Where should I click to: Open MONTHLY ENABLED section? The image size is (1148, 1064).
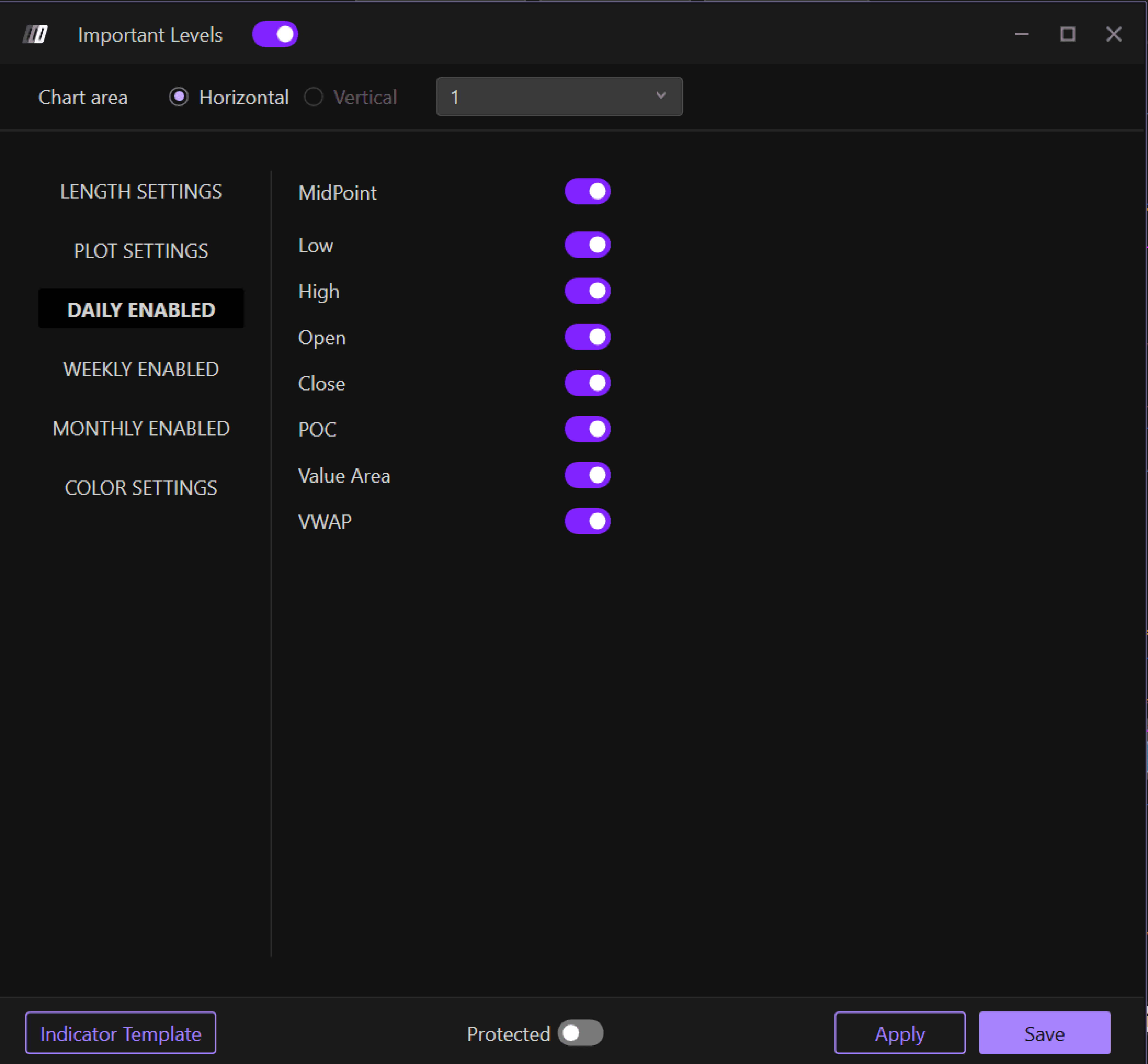(x=141, y=428)
